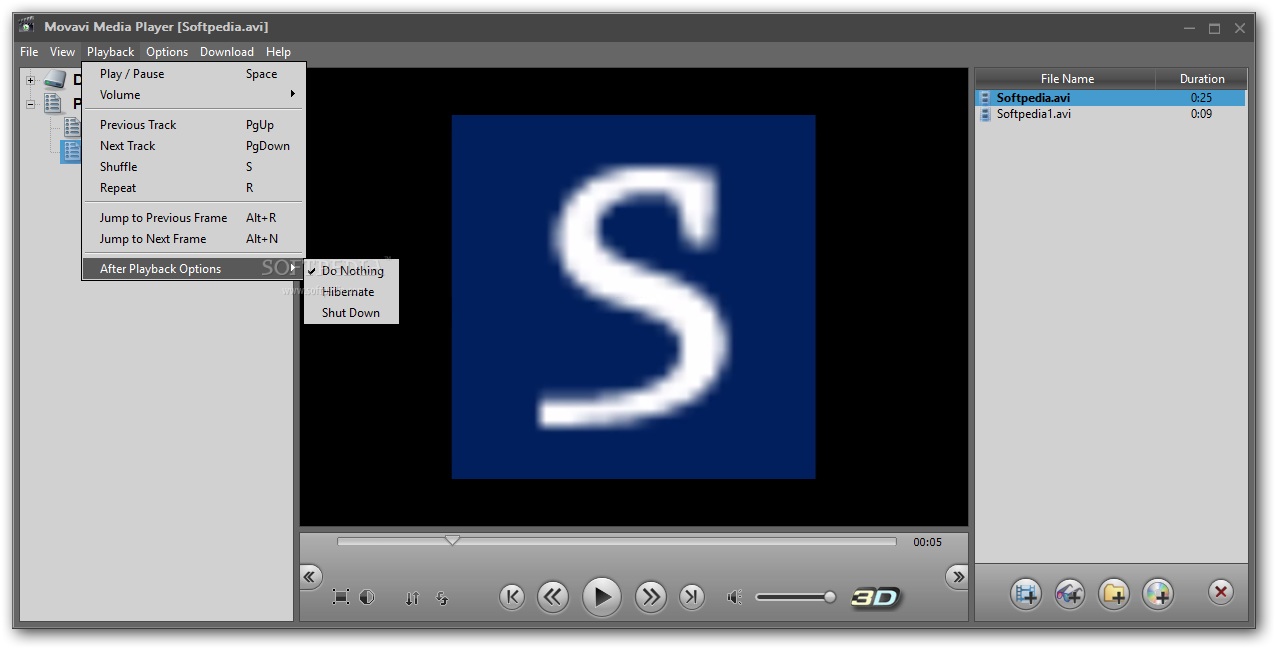Image resolution: width=1276 pixels, height=649 pixels.
Task: Click the 00:05 elapsed time readout
Action: pyautogui.click(x=927, y=542)
